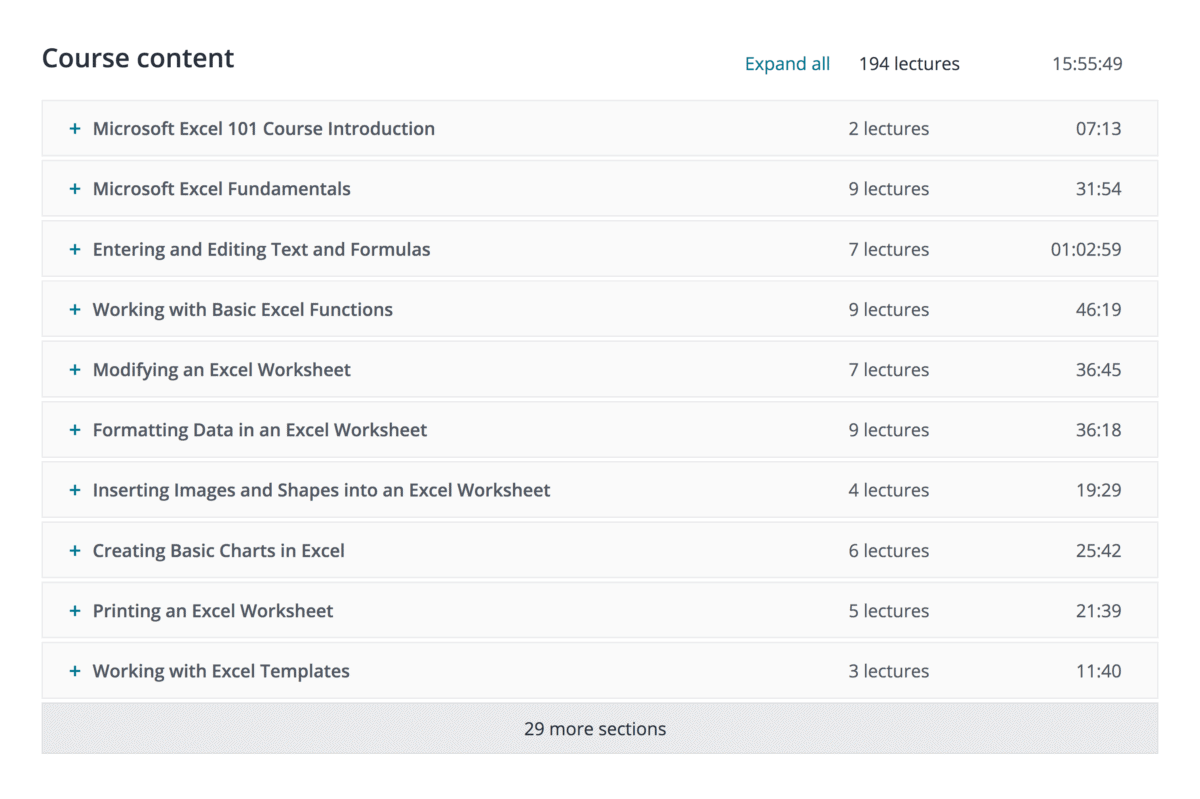Expand Working with Basic Excel Functions plus
This screenshot has height=799, width=1200.
[x=74, y=310]
